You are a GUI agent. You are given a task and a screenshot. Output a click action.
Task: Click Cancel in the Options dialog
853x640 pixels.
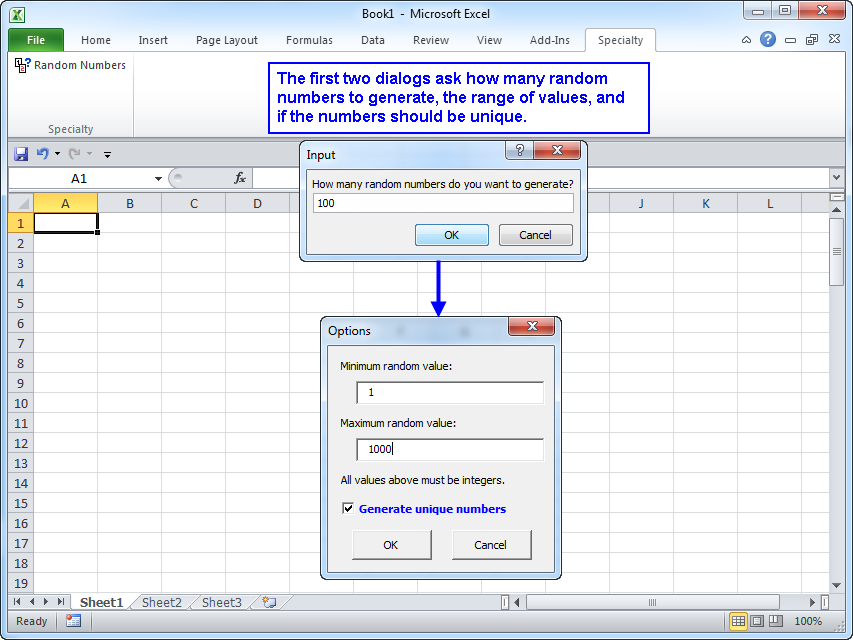[490, 545]
